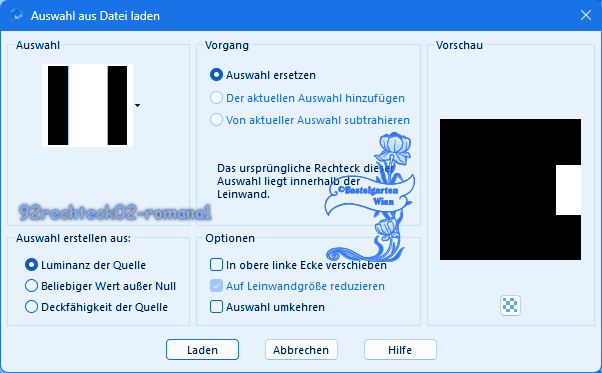This screenshot has height=373, width=602.
Task: Click the Abbrechen button
Action: tap(301, 350)
